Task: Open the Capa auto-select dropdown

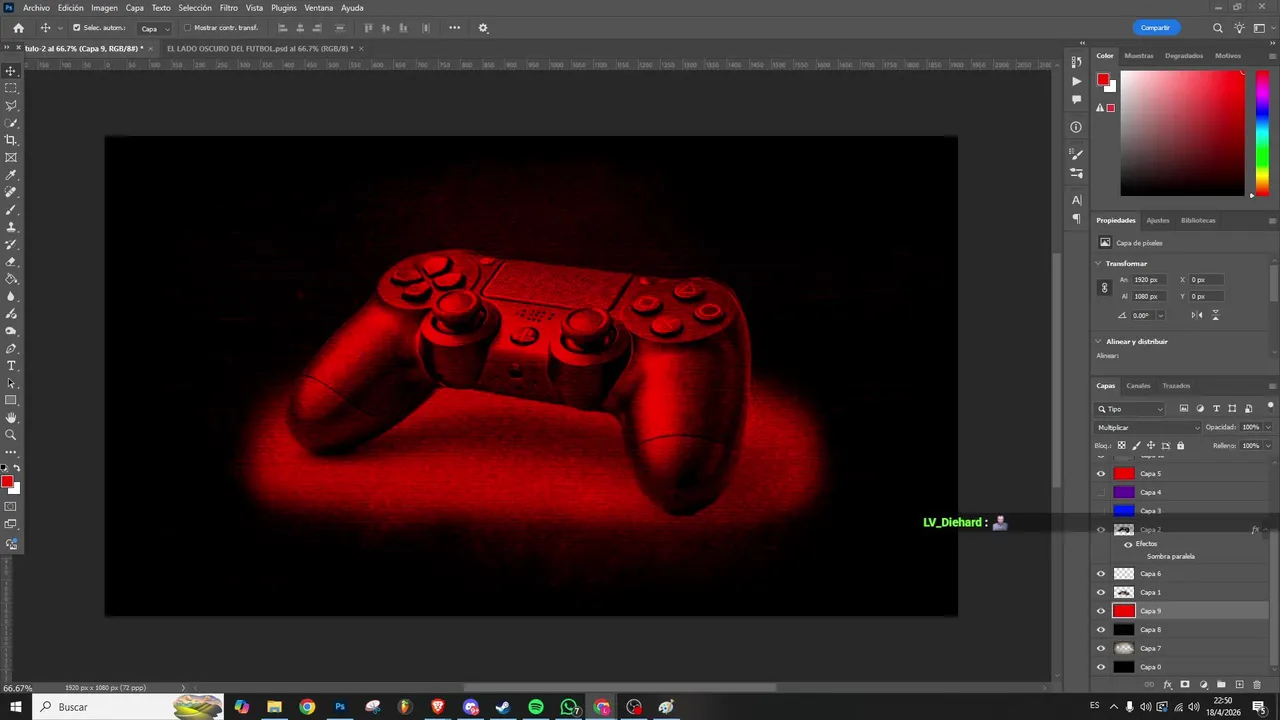Action: (154, 28)
